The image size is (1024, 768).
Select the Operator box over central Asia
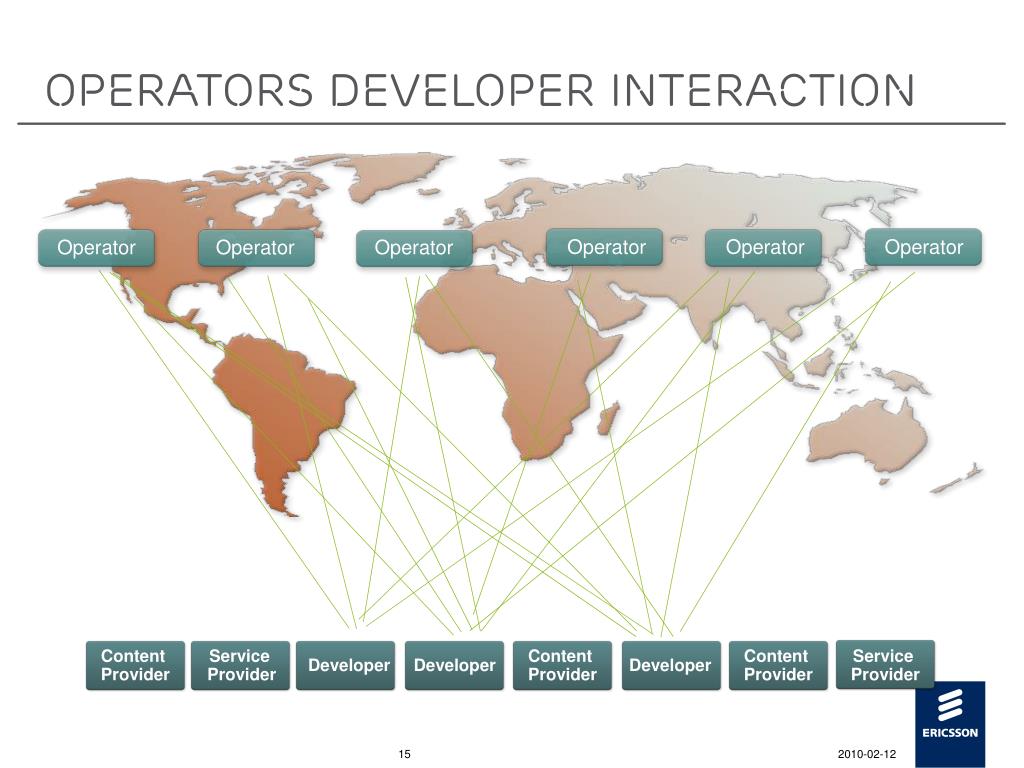[763, 248]
